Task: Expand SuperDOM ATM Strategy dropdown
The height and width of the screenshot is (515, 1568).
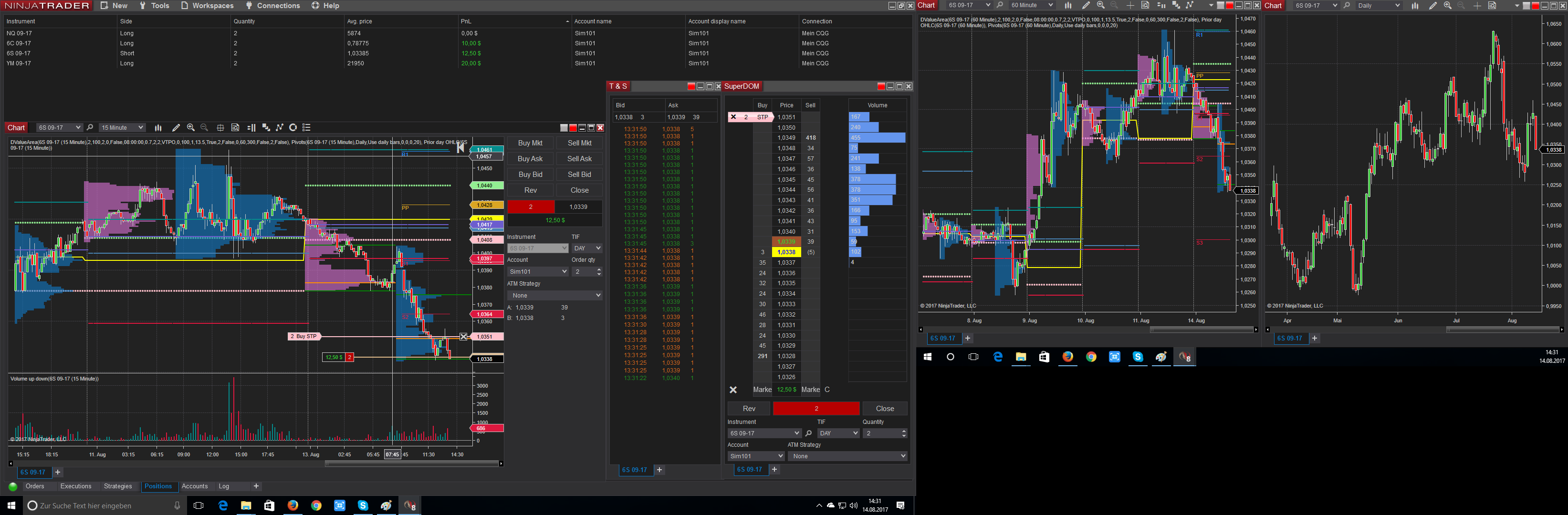Action: point(847,456)
